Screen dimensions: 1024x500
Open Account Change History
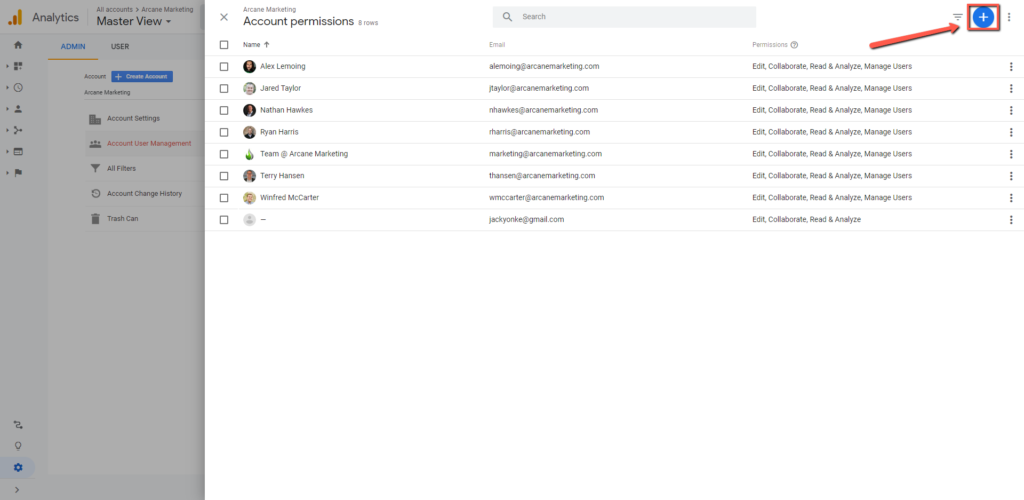point(144,194)
